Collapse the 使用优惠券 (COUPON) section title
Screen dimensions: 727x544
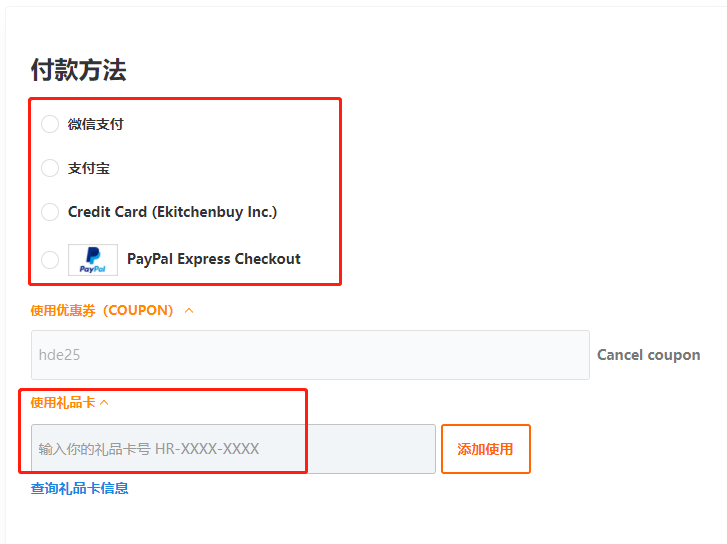pyautogui.click(x=102, y=310)
